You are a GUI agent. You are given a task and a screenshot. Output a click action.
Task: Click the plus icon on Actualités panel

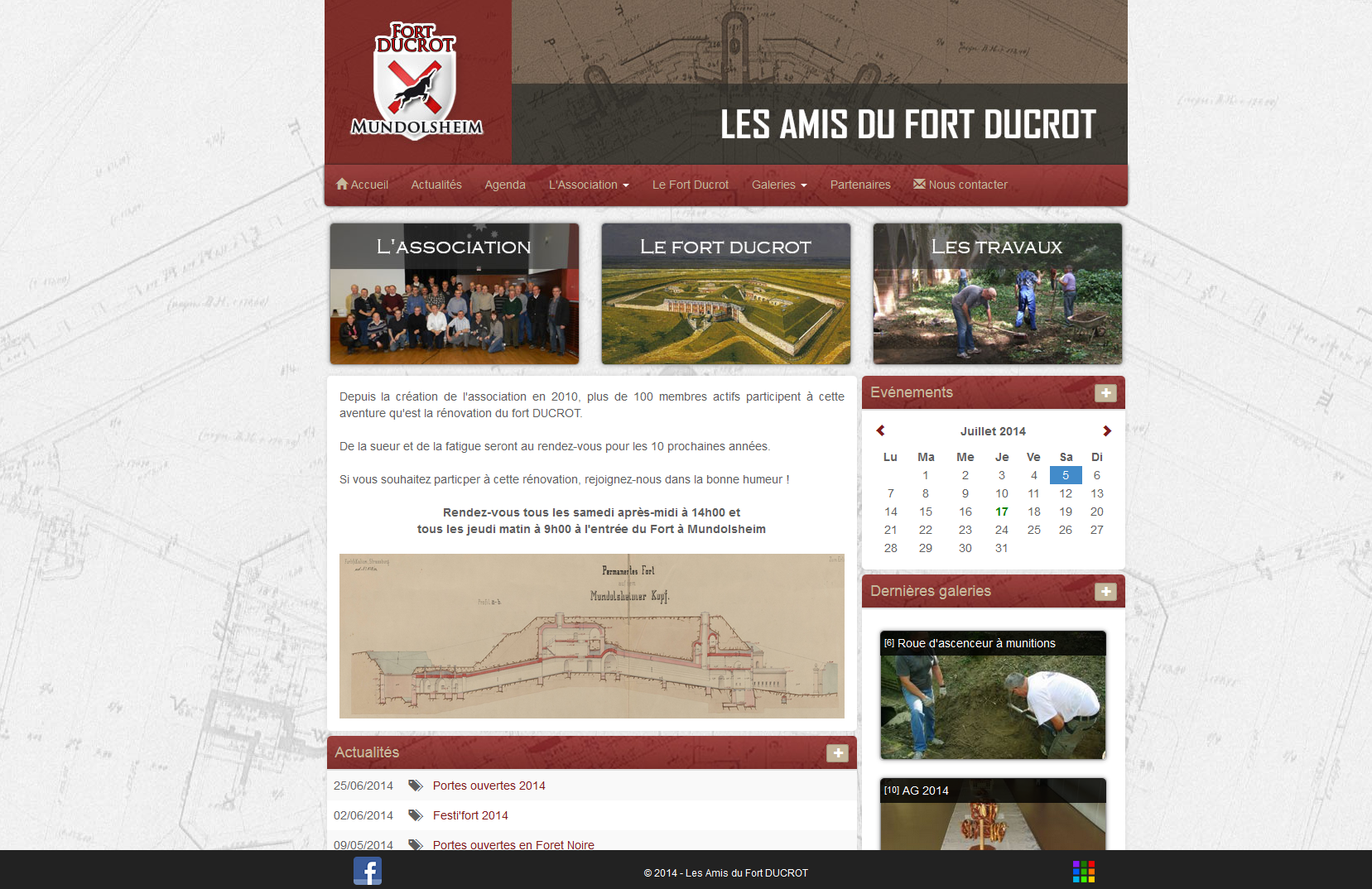pos(837,753)
